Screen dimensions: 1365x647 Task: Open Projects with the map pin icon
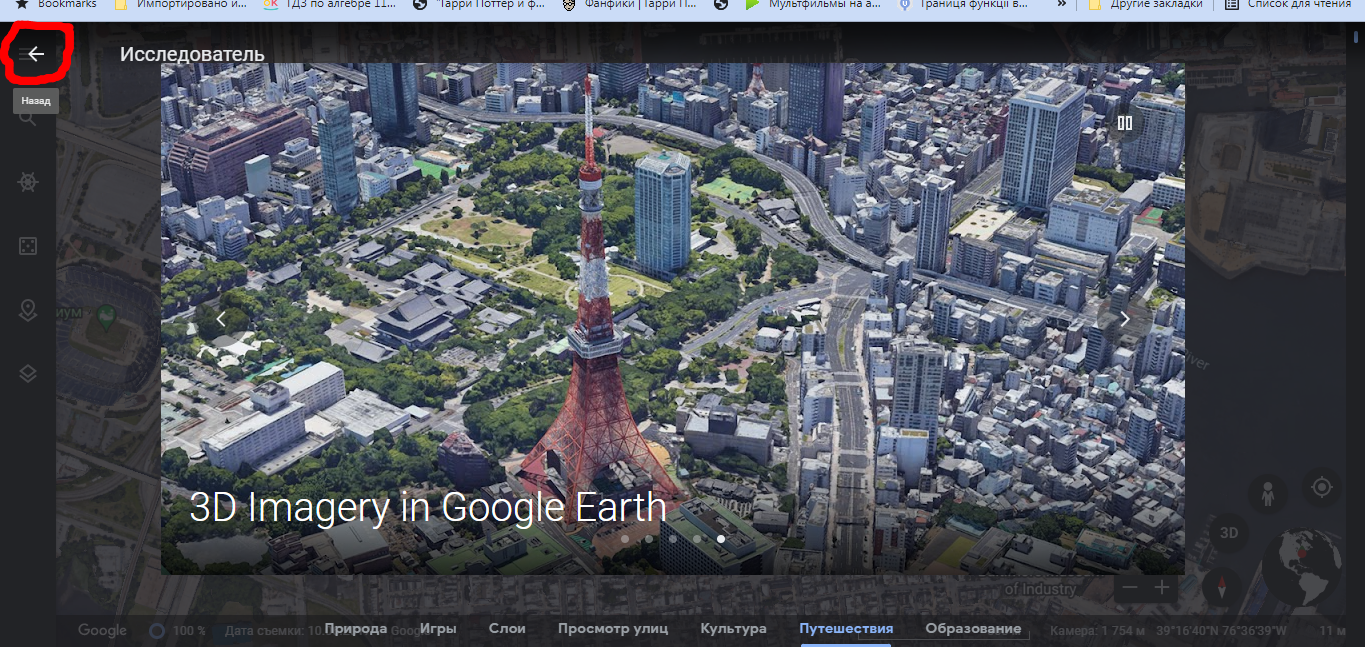[x=28, y=310]
